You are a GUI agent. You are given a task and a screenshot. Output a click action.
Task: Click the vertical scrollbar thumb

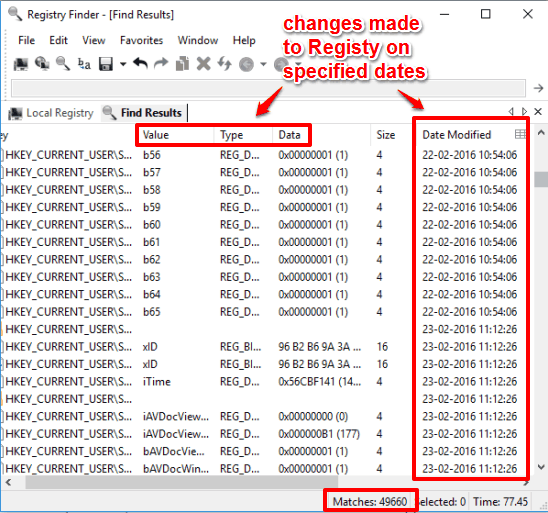(x=541, y=179)
